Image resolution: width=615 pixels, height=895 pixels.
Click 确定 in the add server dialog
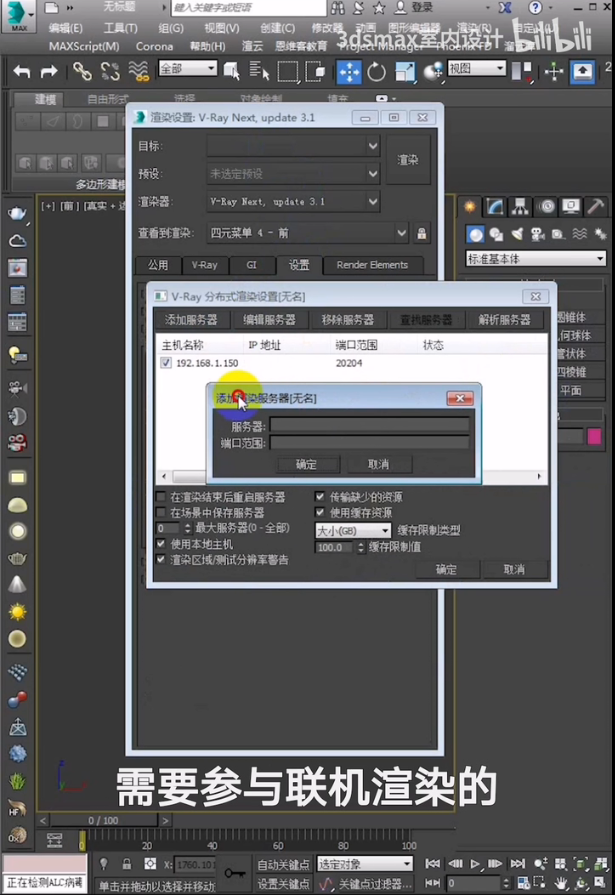coord(306,464)
